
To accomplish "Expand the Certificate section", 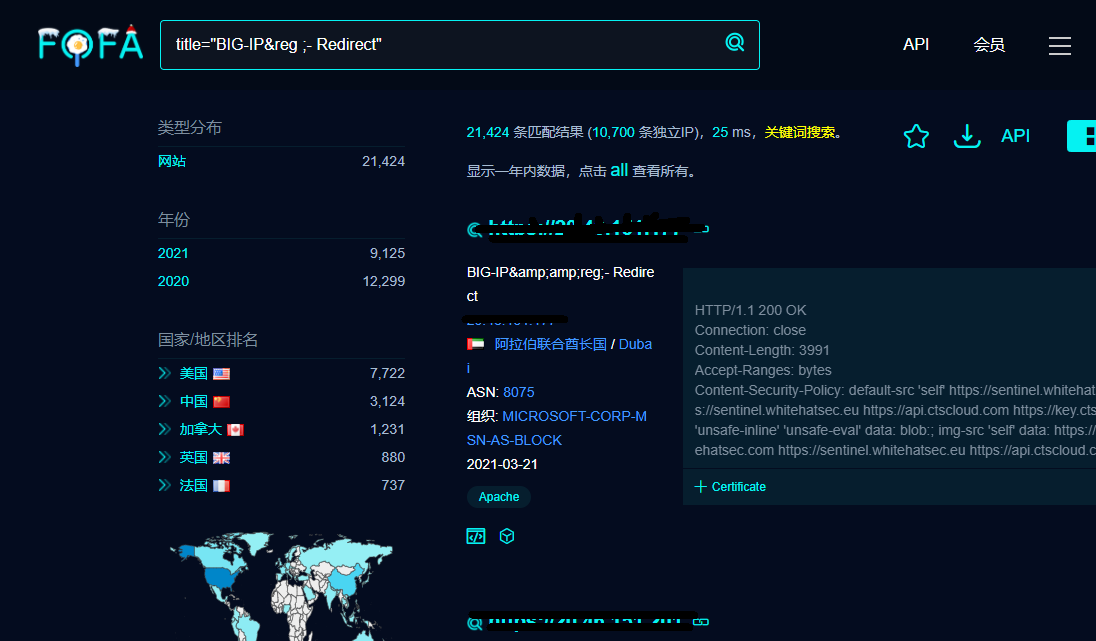I will 730,487.
